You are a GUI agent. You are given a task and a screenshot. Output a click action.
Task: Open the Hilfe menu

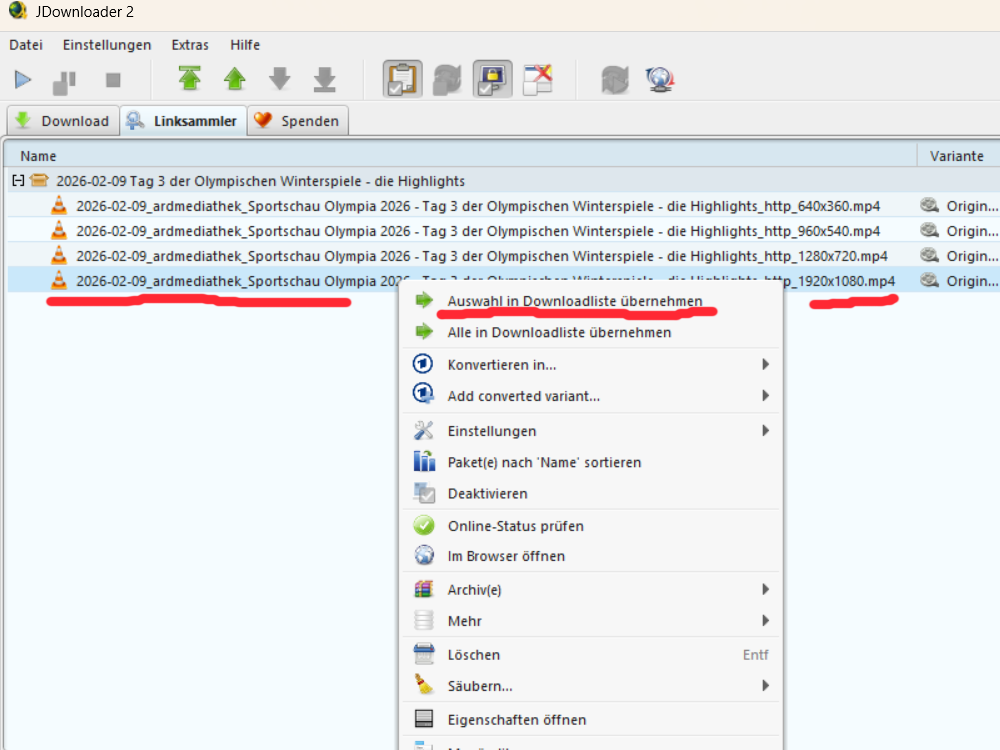pyautogui.click(x=245, y=45)
